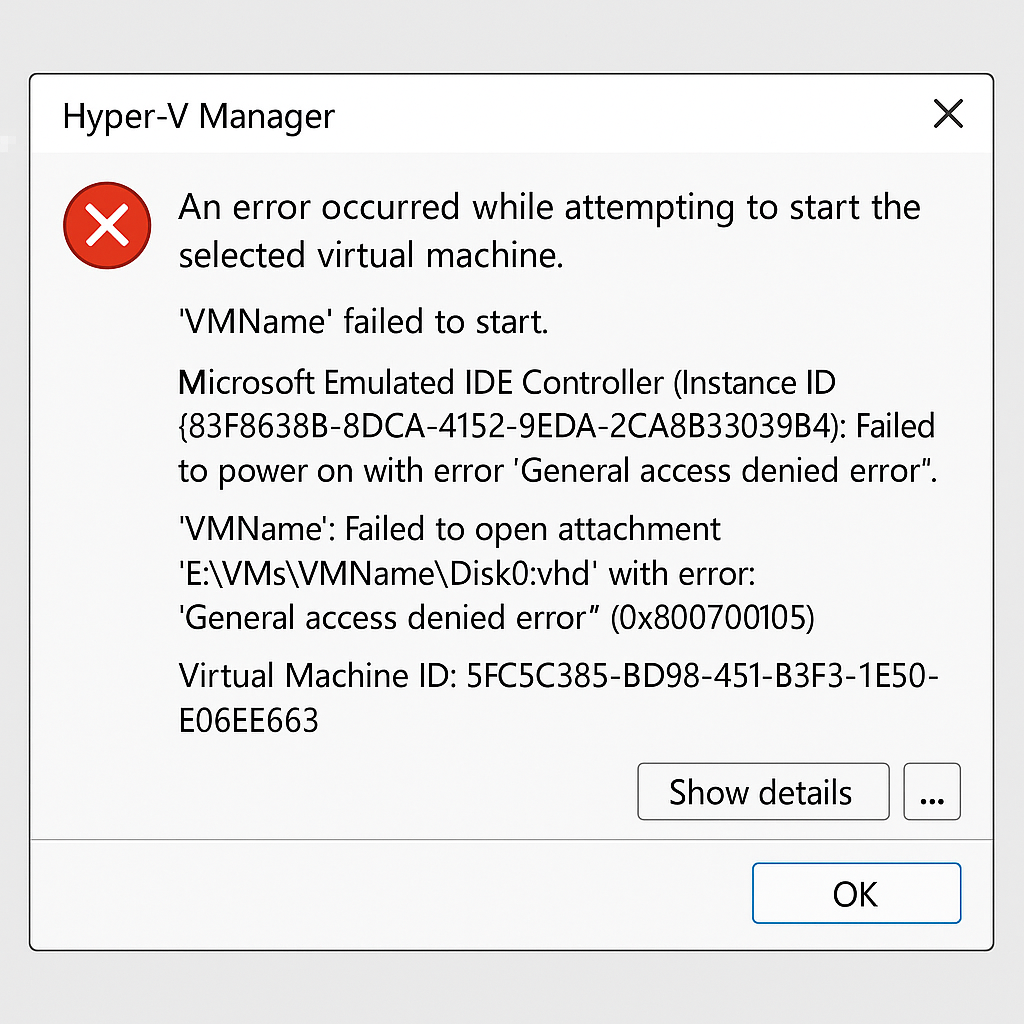
Task: Select the "'VMName' failed to start." message
Action: point(364,322)
